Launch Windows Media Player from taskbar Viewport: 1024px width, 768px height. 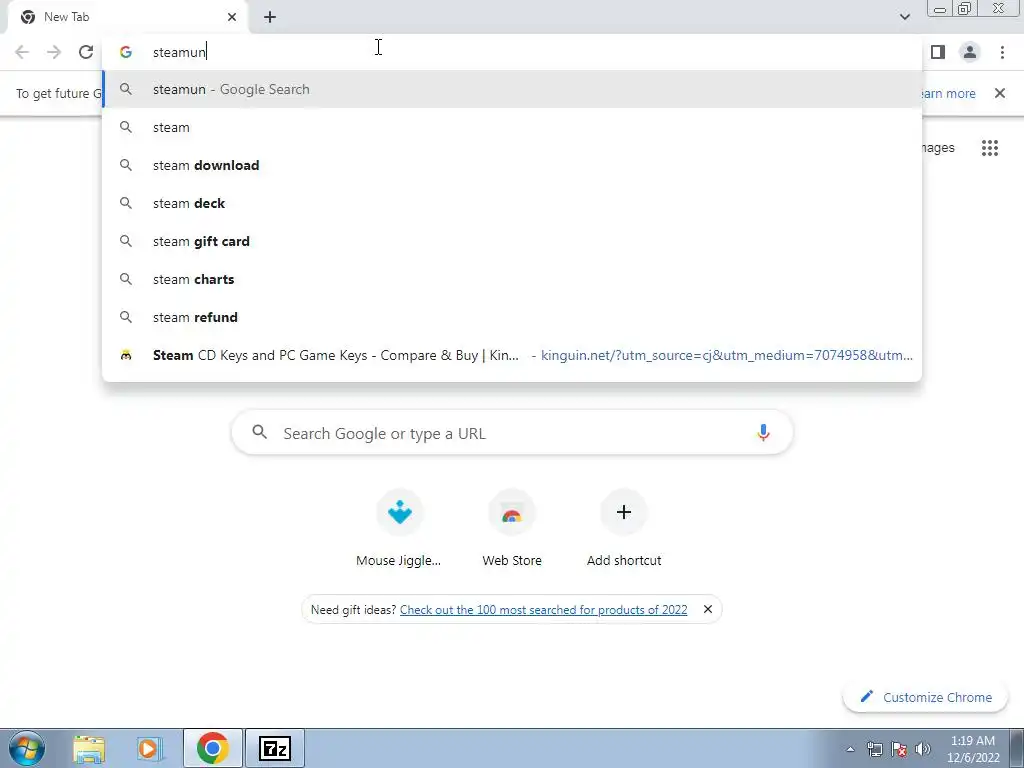(149, 748)
